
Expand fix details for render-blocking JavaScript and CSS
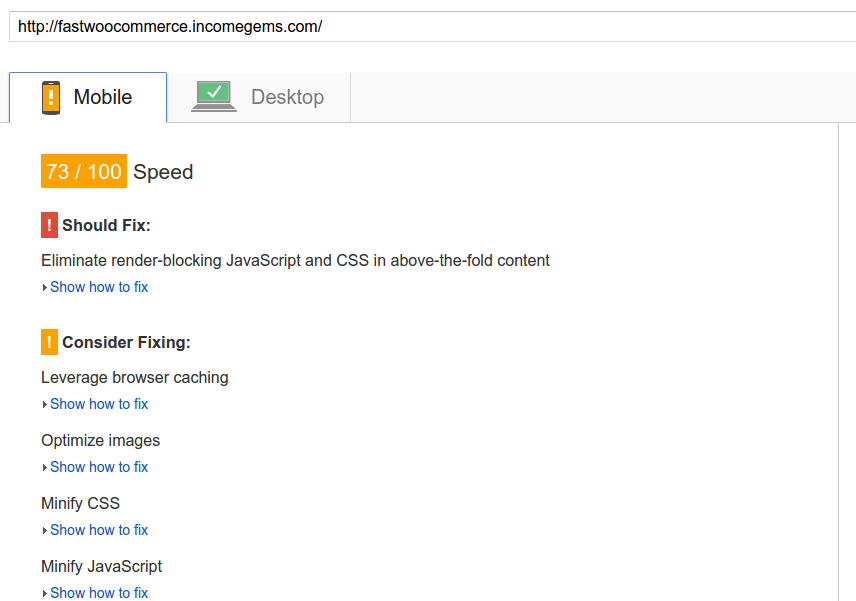tap(45, 288)
